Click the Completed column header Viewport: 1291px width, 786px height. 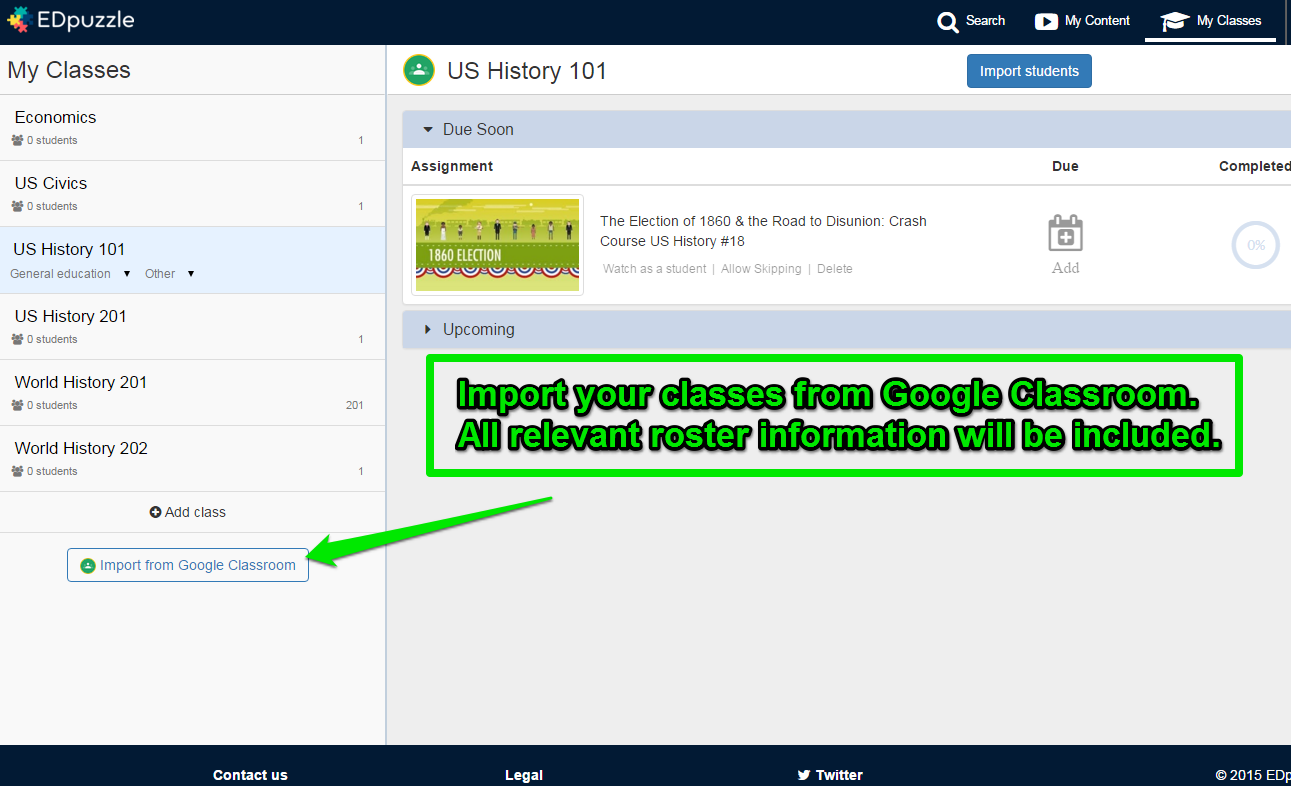coord(1255,166)
